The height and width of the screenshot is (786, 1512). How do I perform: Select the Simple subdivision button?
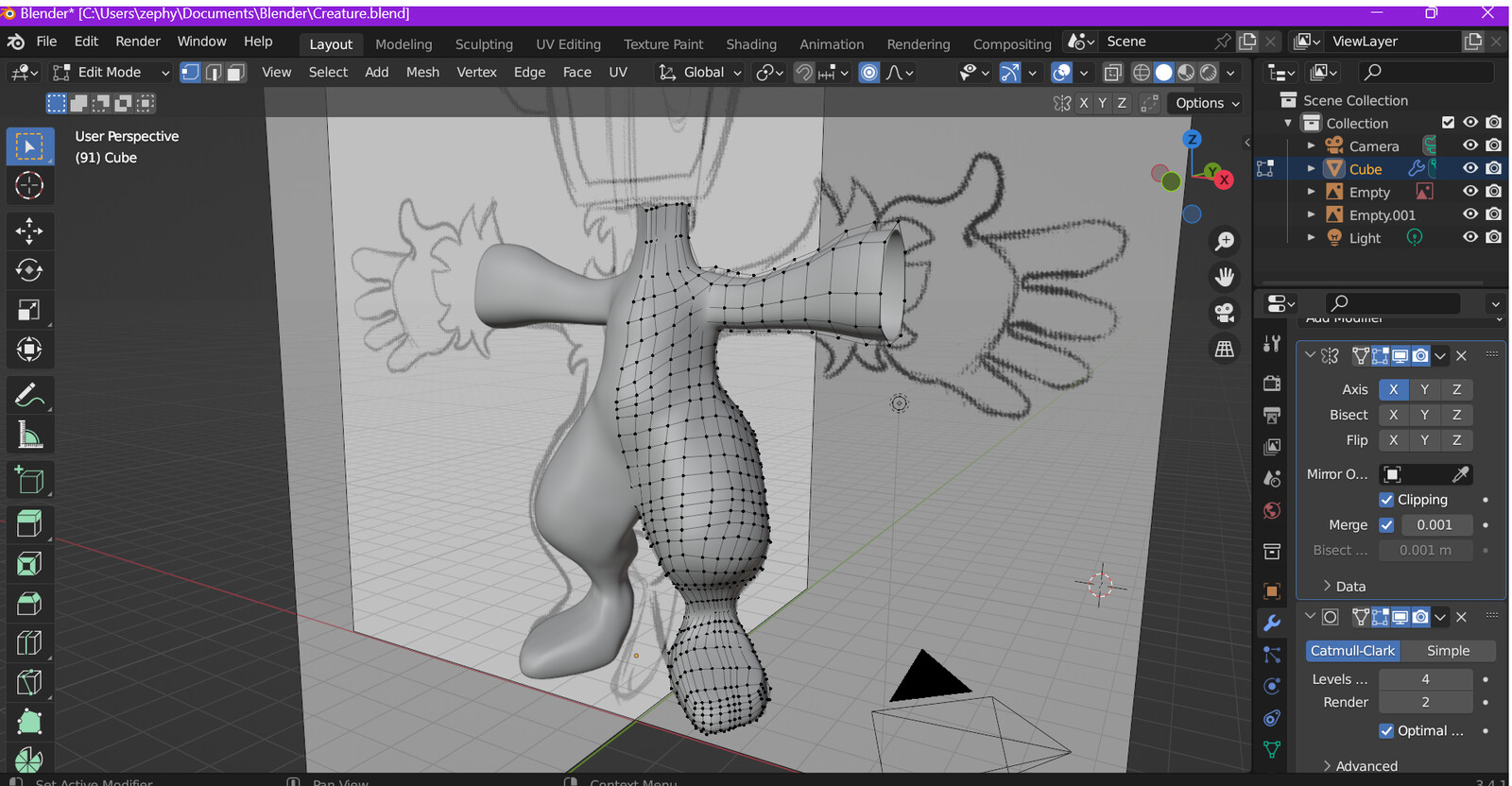(1448, 651)
